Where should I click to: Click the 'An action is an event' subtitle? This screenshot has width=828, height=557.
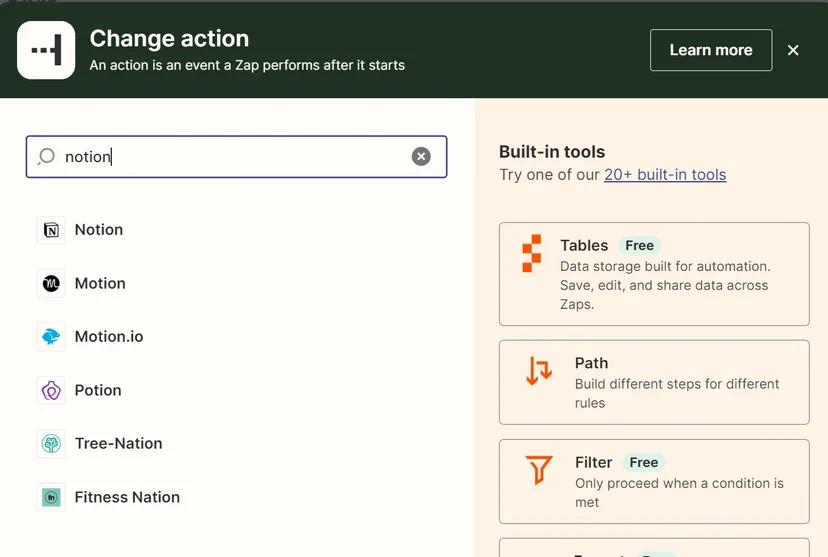click(x=247, y=65)
